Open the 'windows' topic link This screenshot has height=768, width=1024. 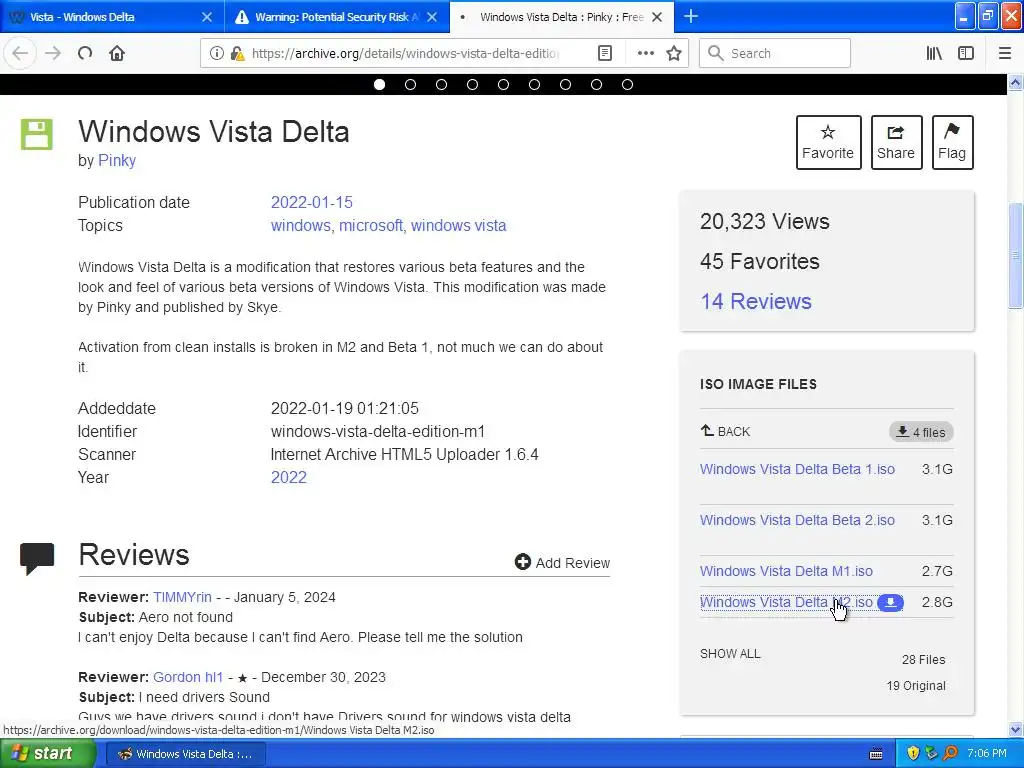tap(300, 225)
